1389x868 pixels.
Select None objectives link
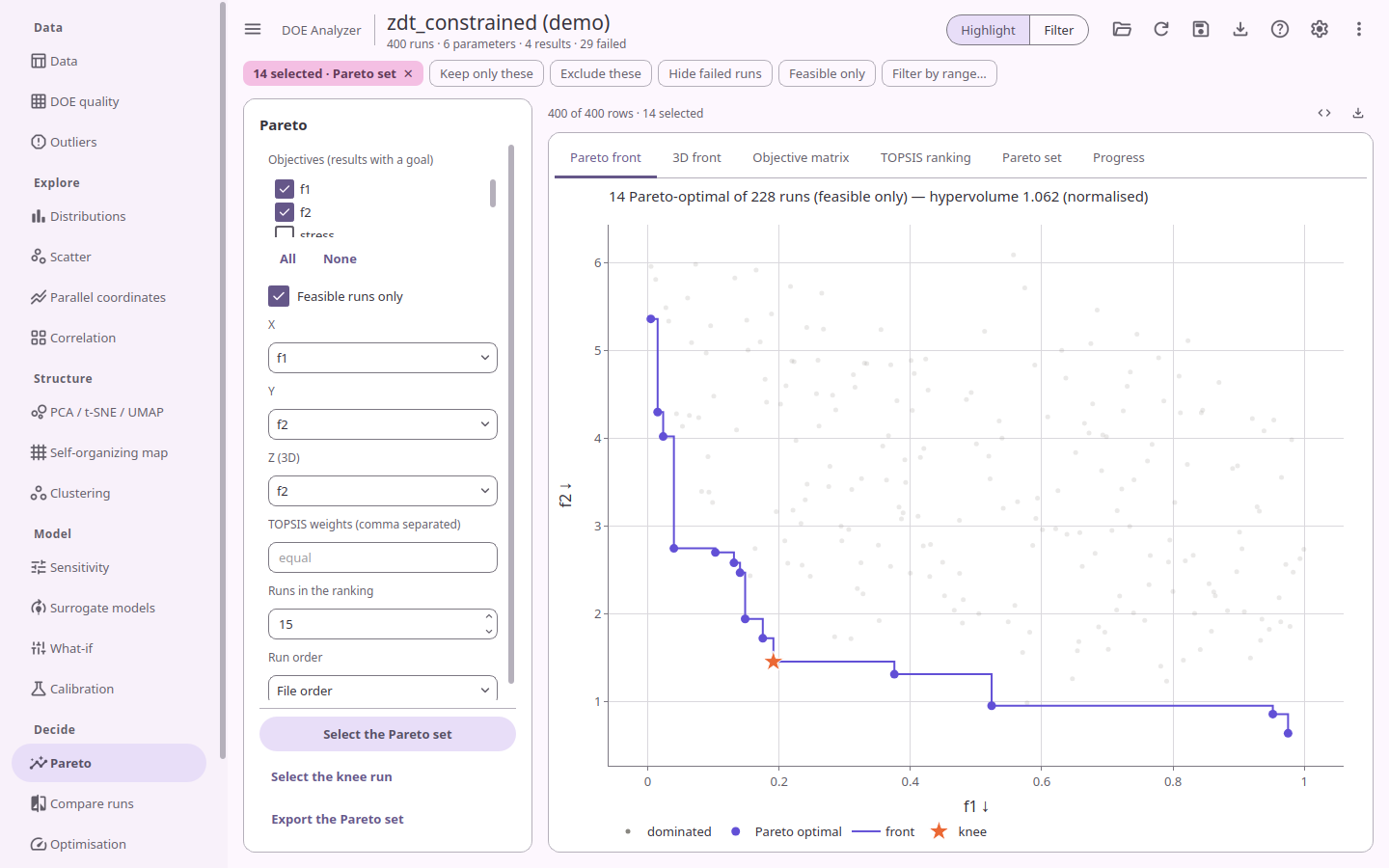[x=340, y=258]
